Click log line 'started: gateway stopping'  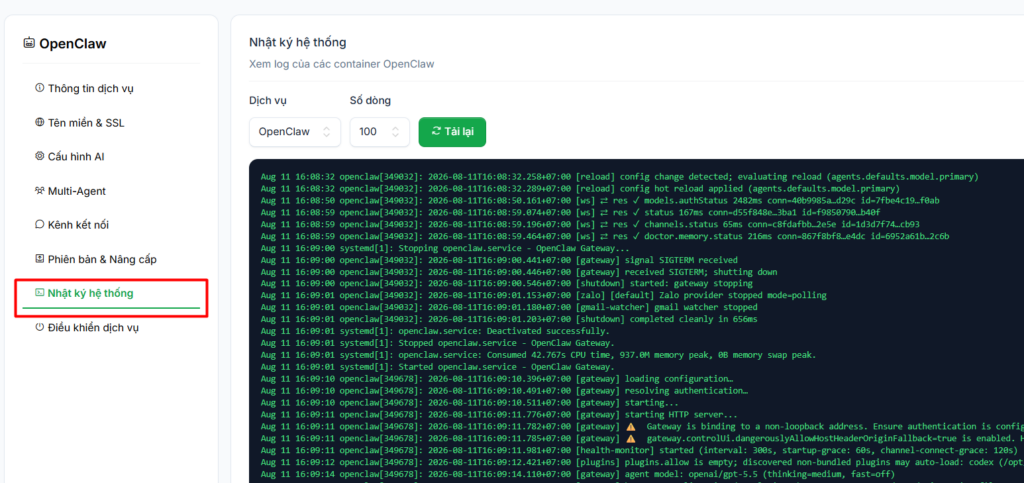(x=507, y=283)
